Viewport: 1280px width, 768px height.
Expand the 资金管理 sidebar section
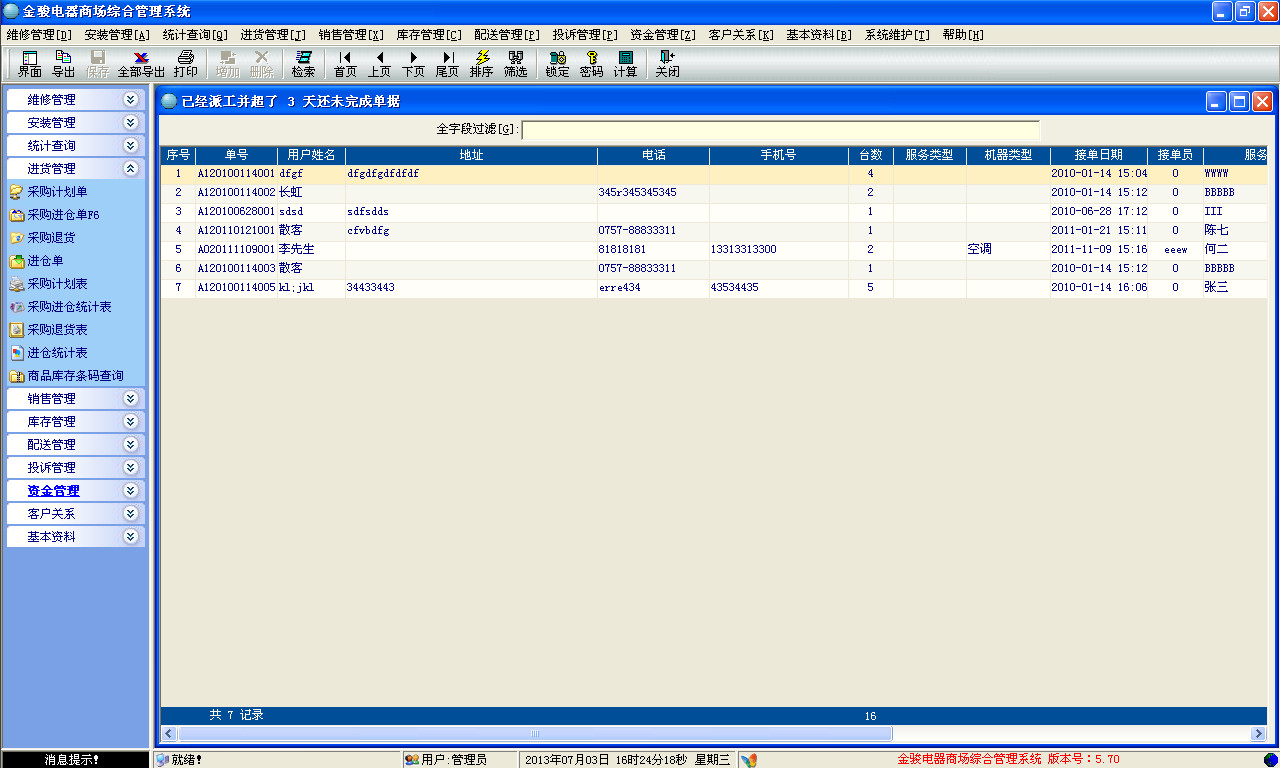coord(75,491)
